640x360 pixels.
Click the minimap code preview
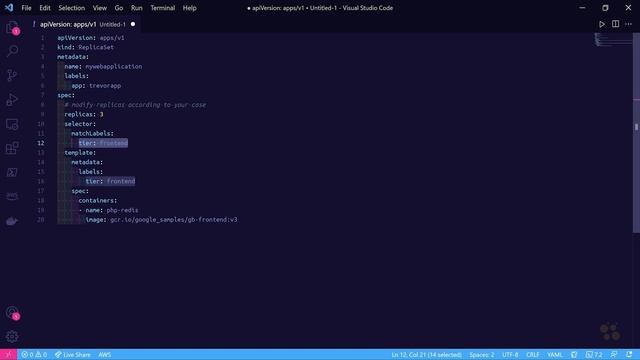click(x=613, y=40)
